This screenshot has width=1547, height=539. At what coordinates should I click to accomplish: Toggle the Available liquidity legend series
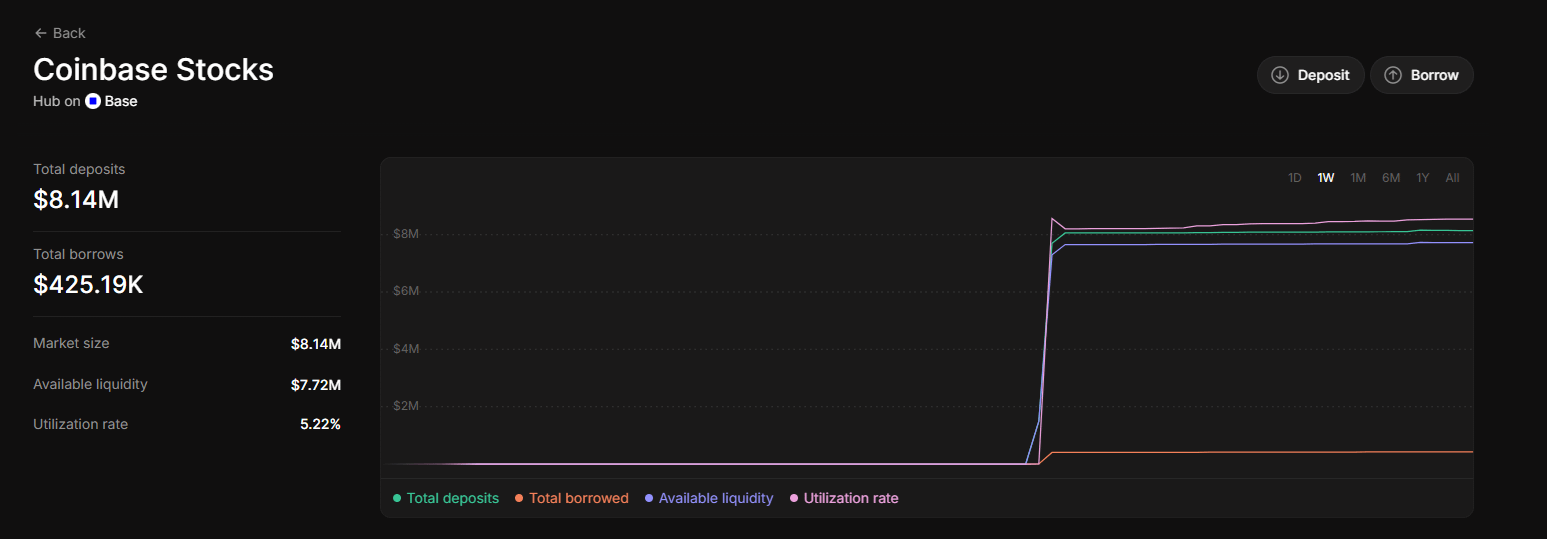(709, 498)
